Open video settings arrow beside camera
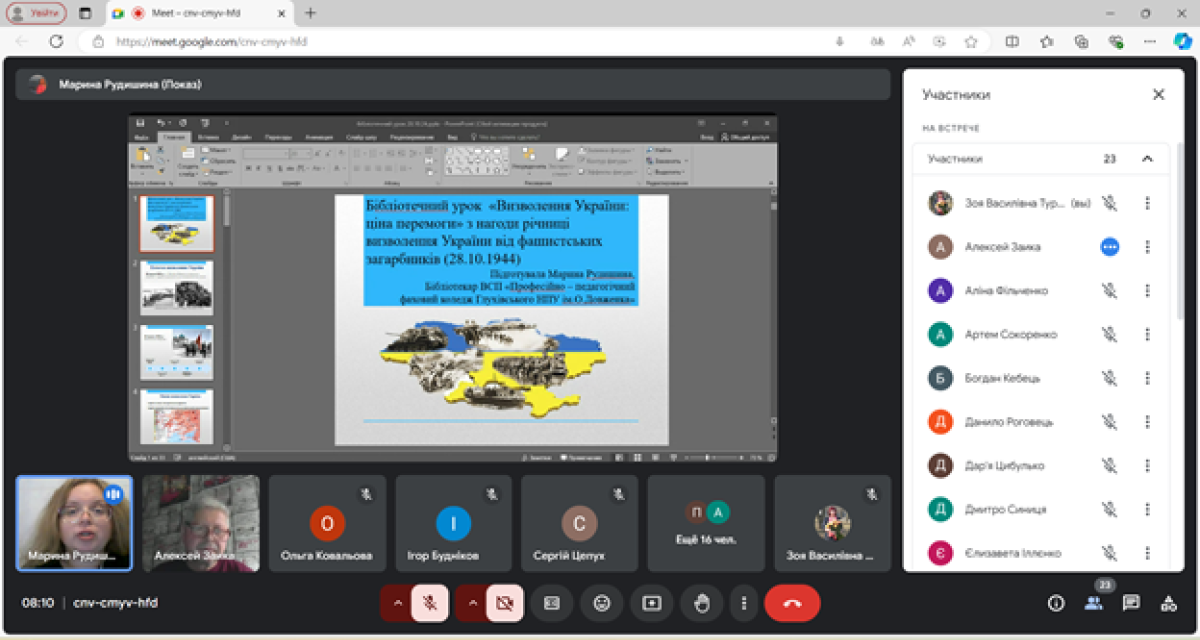The height and width of the screenshot is (640, 1200). pyautogui.click(x=472, y=603)
